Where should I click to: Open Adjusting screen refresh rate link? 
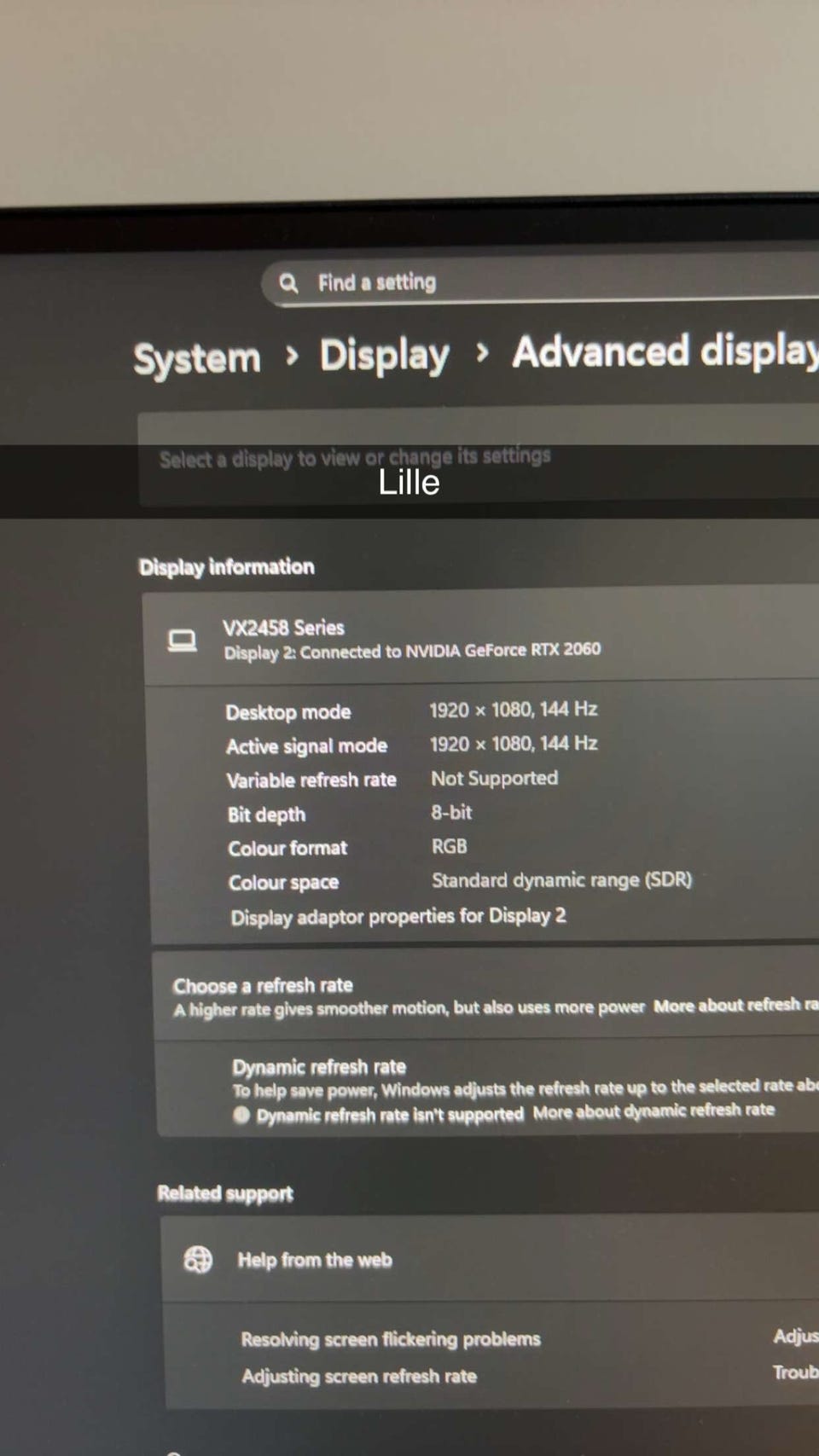[359, 1377]
